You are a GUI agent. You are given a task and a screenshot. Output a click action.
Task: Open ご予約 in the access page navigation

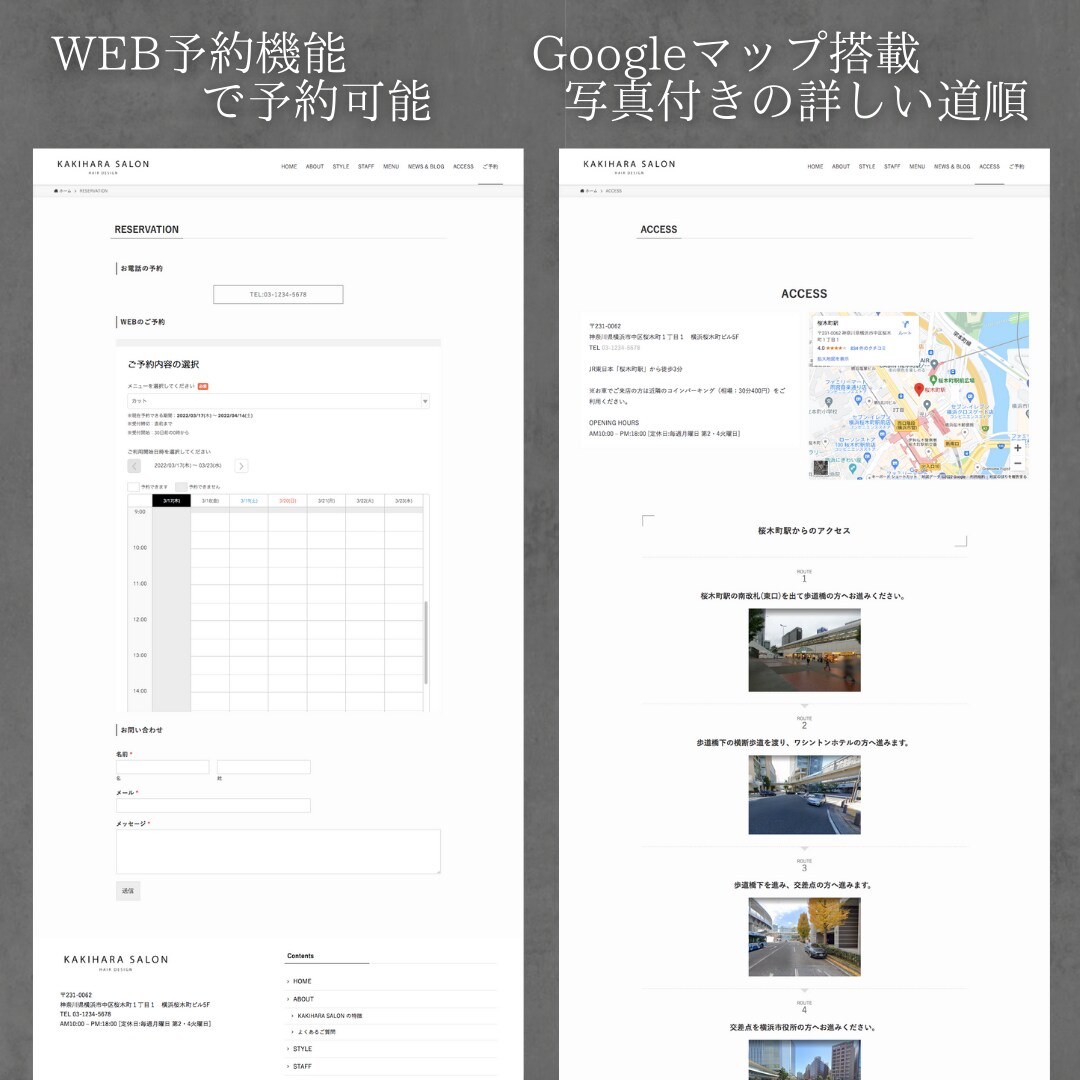1017,167
